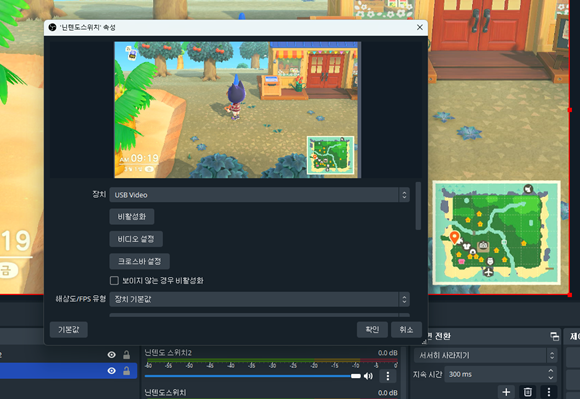
Task: Close the '닌텐도스위치' 속성 dialog
Action: pos(419,27)
